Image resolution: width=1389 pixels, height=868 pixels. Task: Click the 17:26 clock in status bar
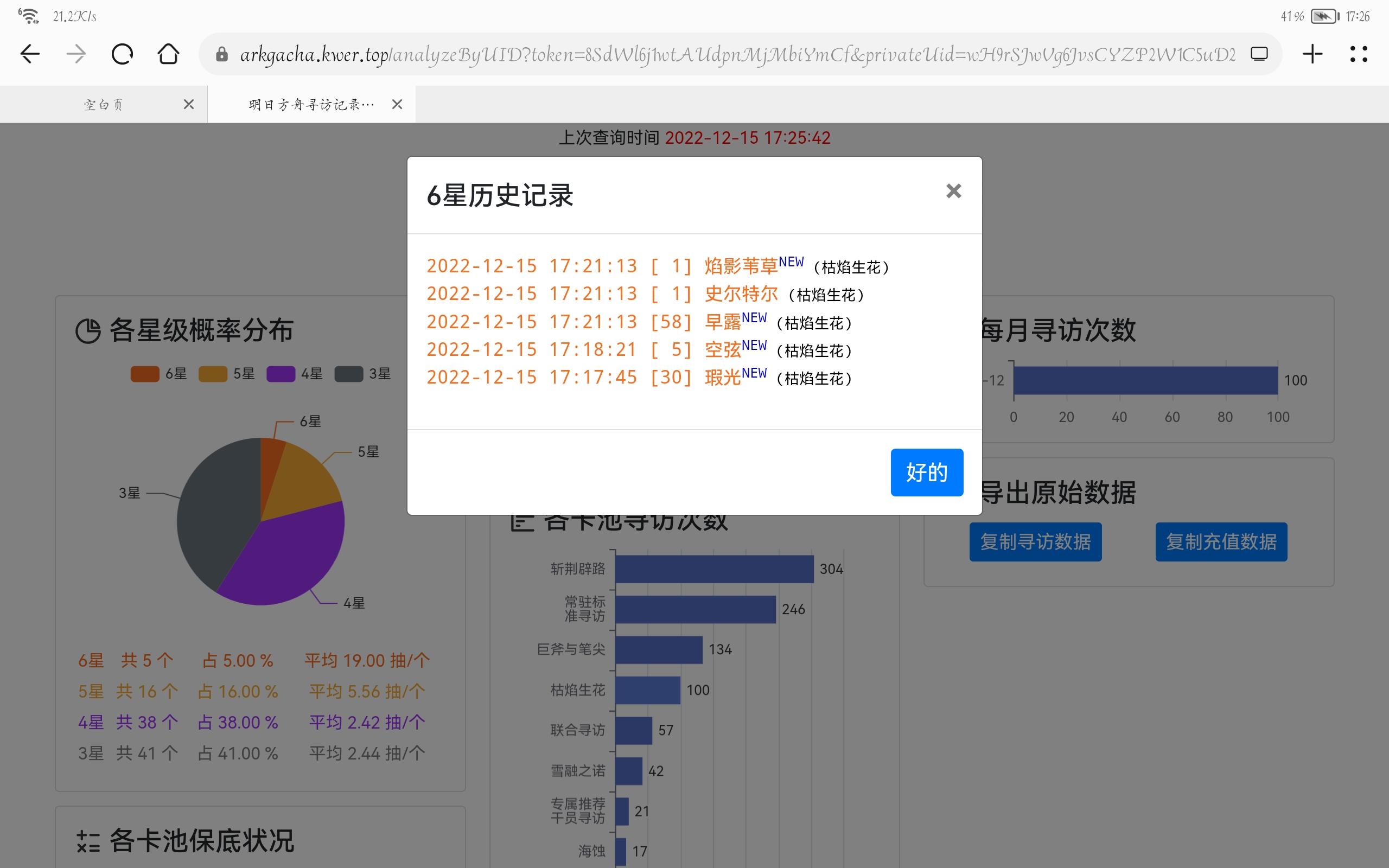[x=1358, y=16]
